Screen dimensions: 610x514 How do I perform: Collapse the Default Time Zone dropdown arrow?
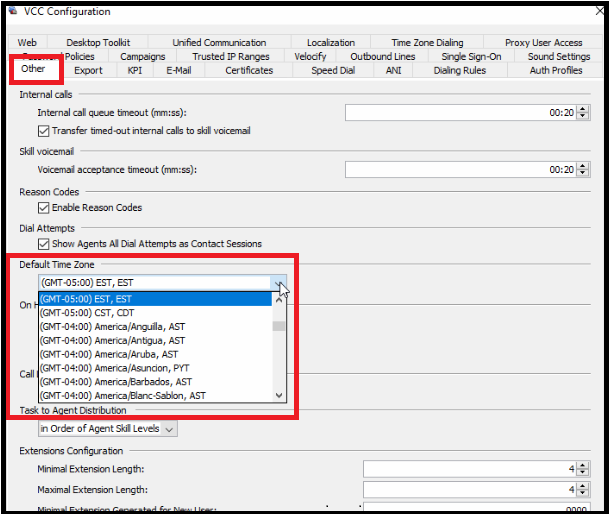coord(279,283)
